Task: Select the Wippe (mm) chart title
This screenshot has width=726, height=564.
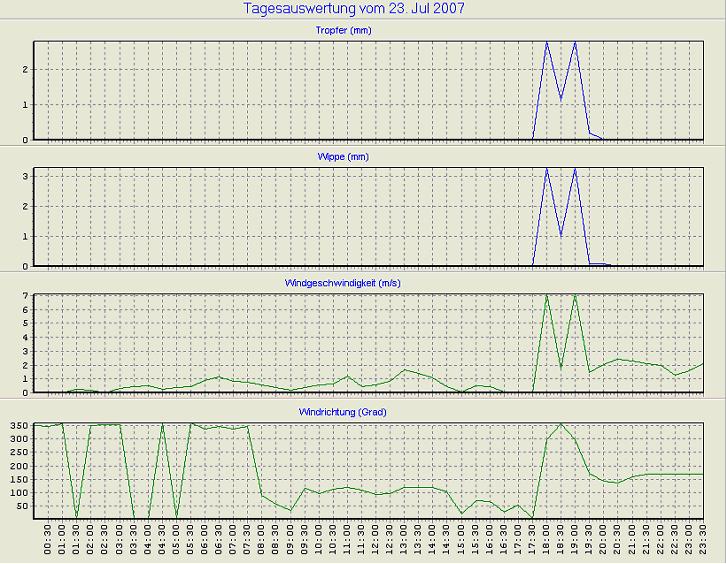Action: 368,158
